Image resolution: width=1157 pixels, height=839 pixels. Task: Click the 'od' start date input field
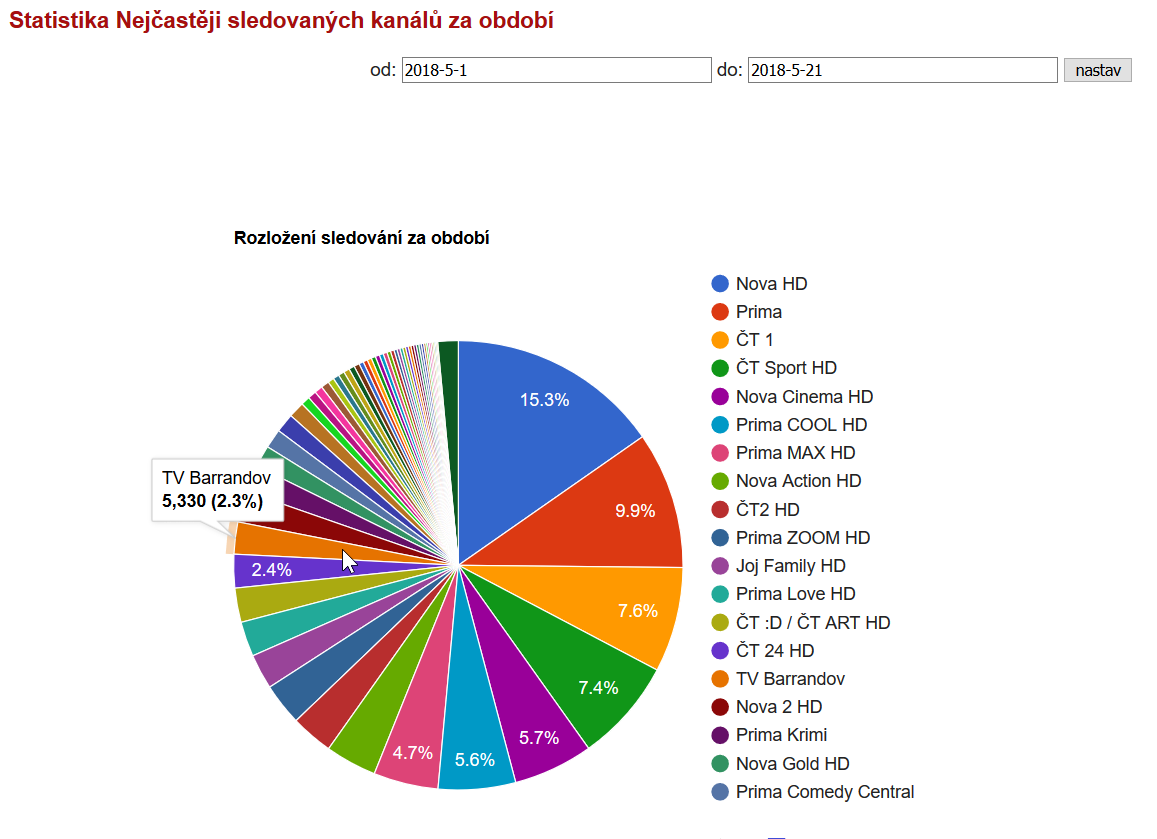pos(556,70)
